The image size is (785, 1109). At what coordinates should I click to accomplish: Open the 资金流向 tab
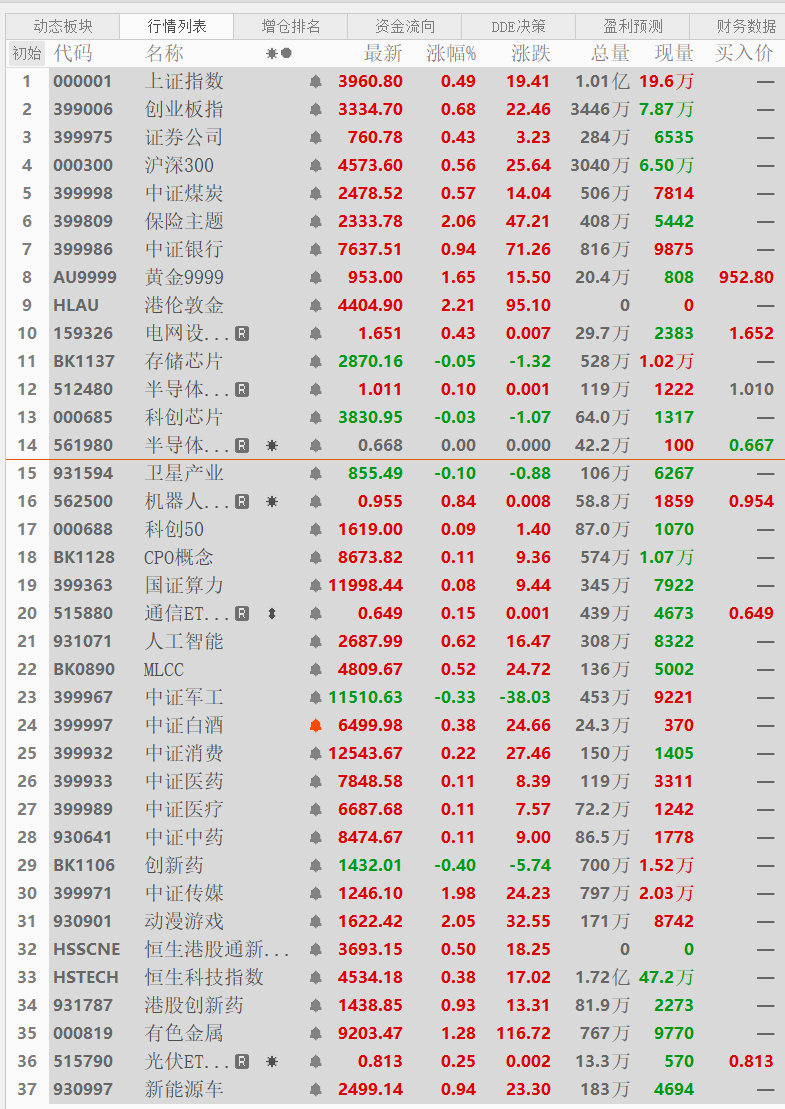tap(405, 27)
